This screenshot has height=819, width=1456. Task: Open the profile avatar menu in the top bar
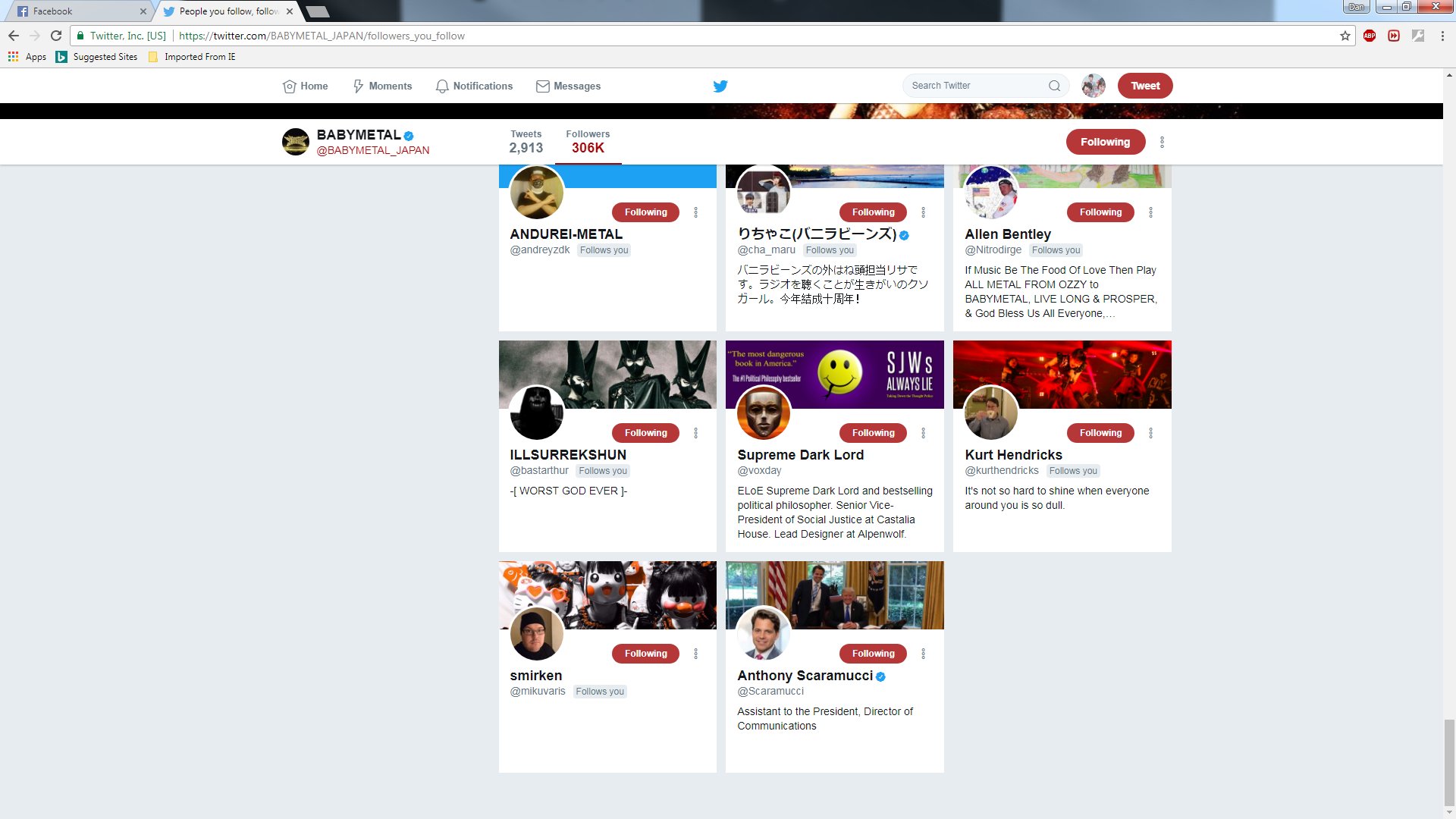pyautogui.click(x=1093, y=86)
